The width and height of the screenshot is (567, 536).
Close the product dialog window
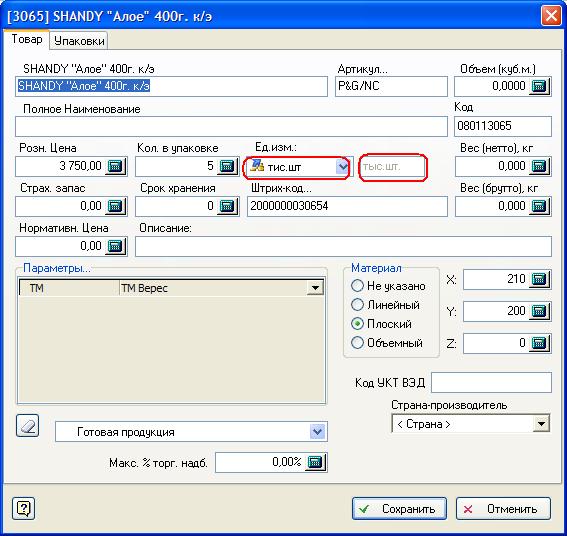coord(551,16)
